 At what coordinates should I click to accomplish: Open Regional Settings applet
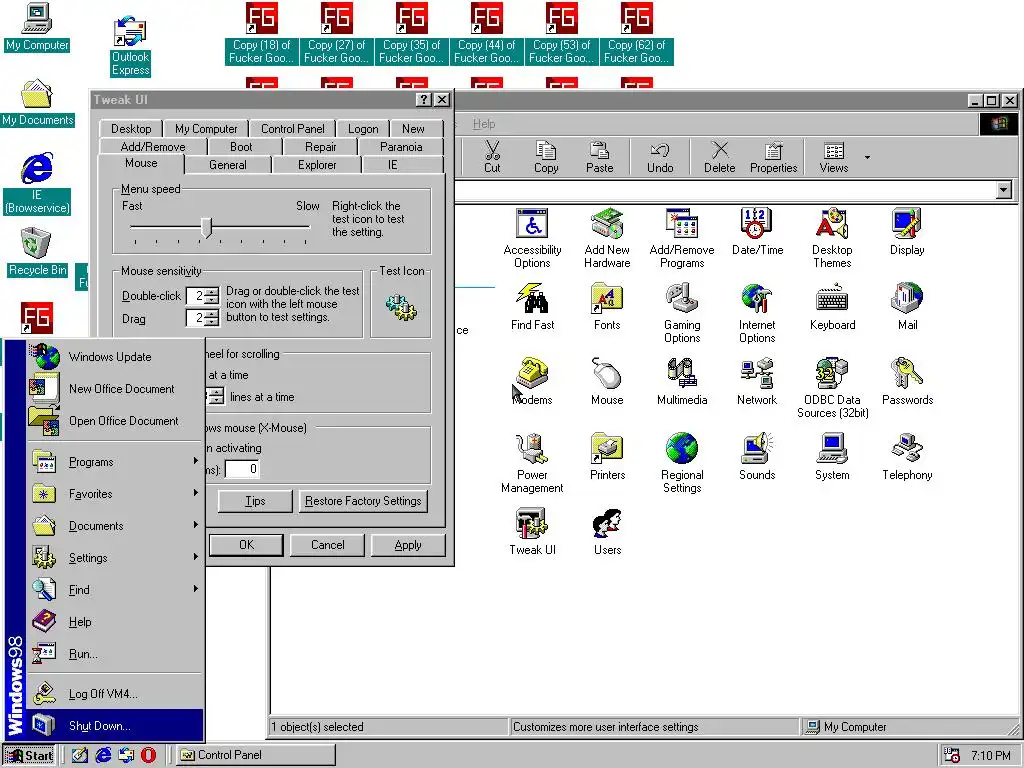(x=682, y=463)
